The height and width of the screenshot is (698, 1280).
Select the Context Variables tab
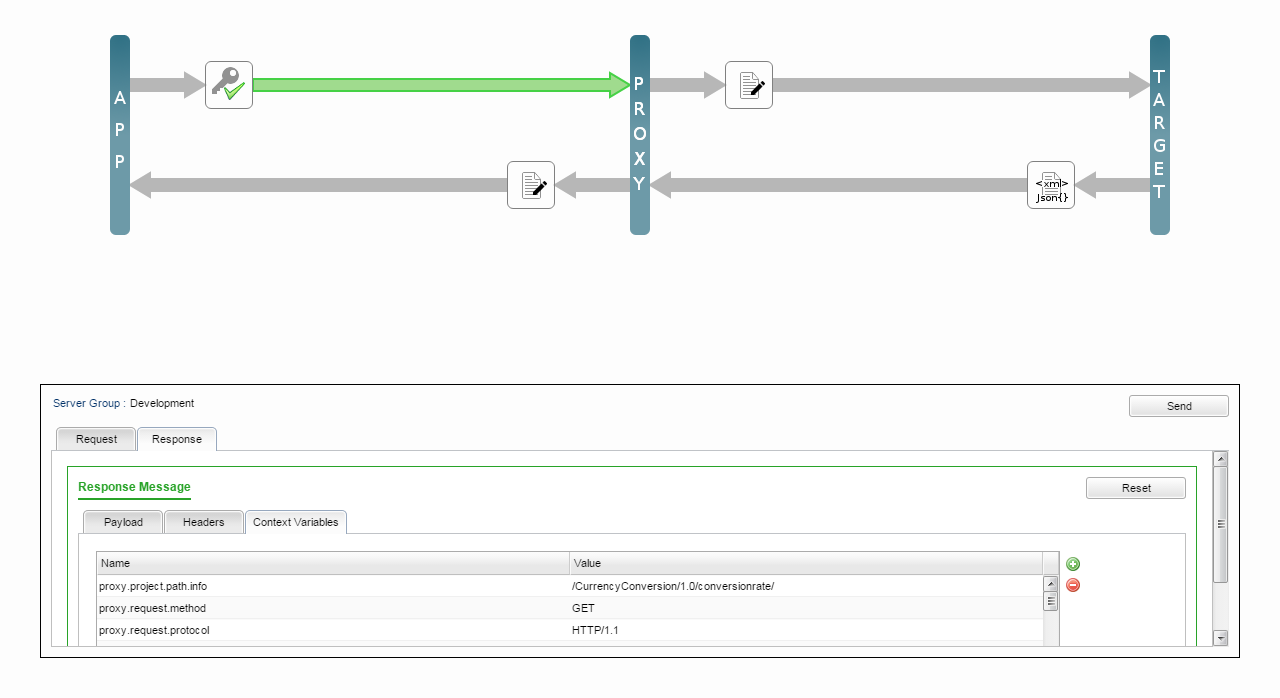click(x=295, y=522)
